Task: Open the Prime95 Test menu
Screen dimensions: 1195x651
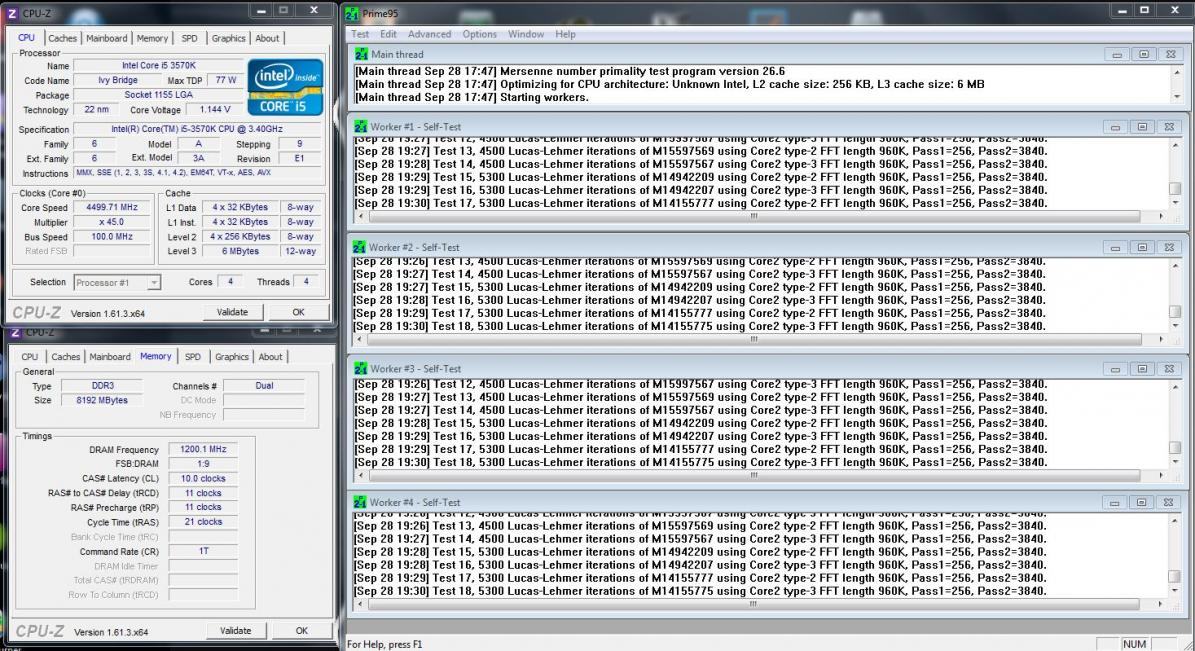Action: 360,34
